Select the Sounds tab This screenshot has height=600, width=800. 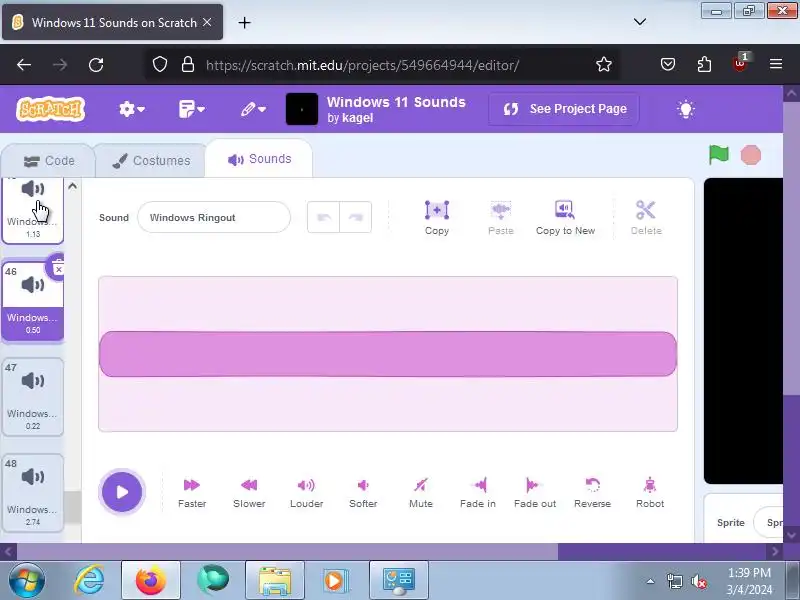pos(259,159)
